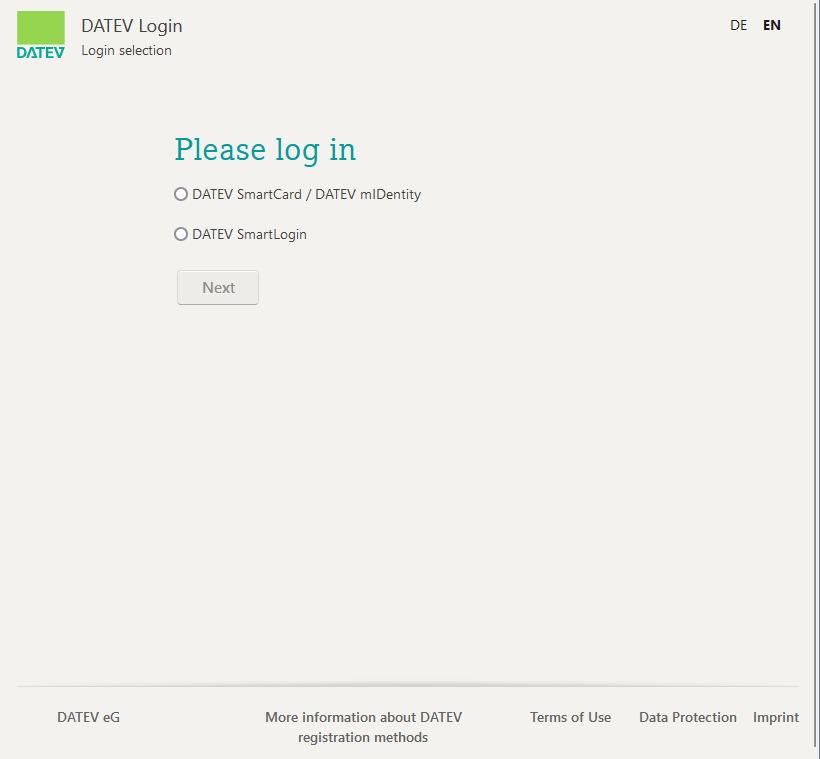Click the green DATEV logo icon

[40, 25]
